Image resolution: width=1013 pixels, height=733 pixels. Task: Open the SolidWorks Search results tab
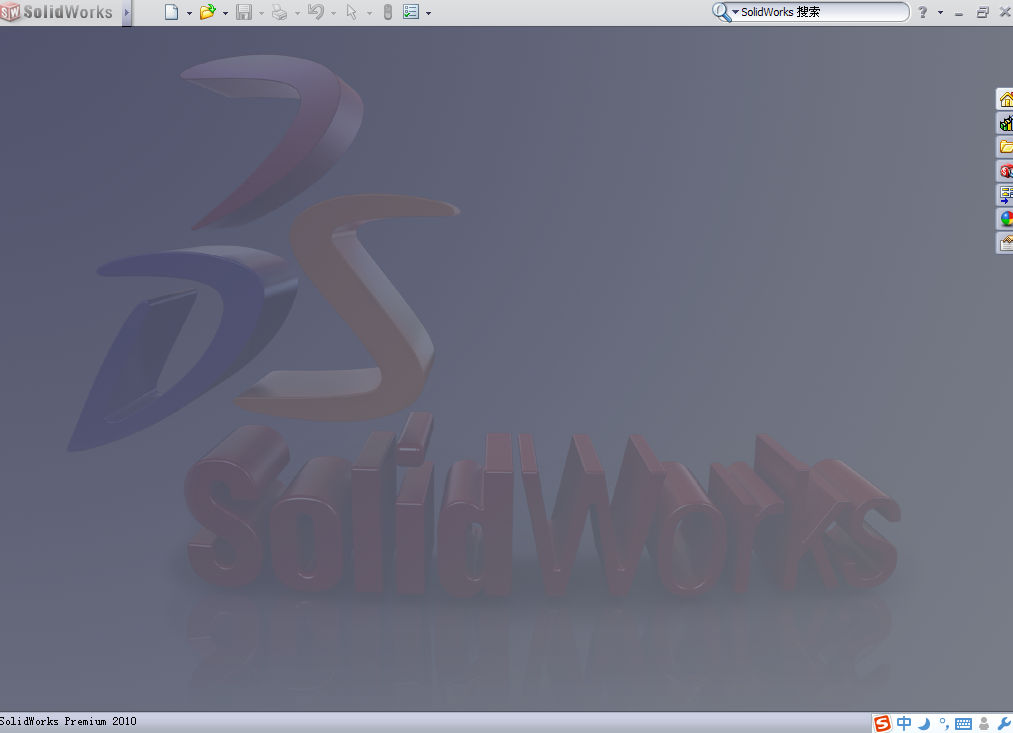click(x=1005, y=170)
